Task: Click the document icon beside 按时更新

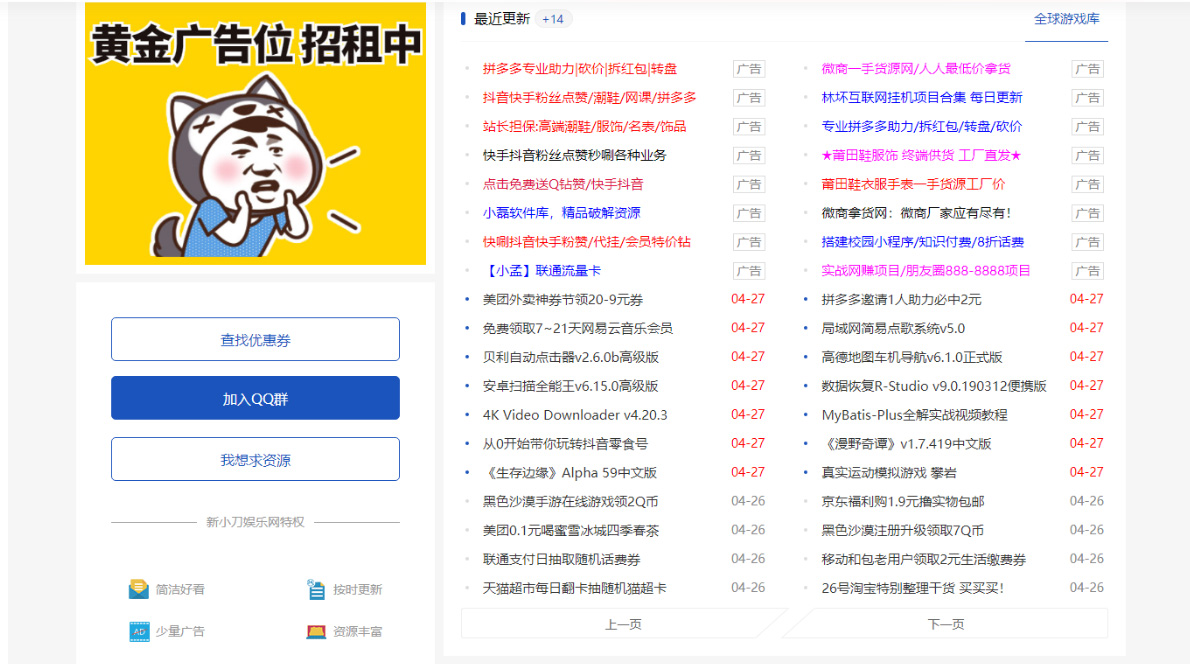Action: [x=316, y=590]
